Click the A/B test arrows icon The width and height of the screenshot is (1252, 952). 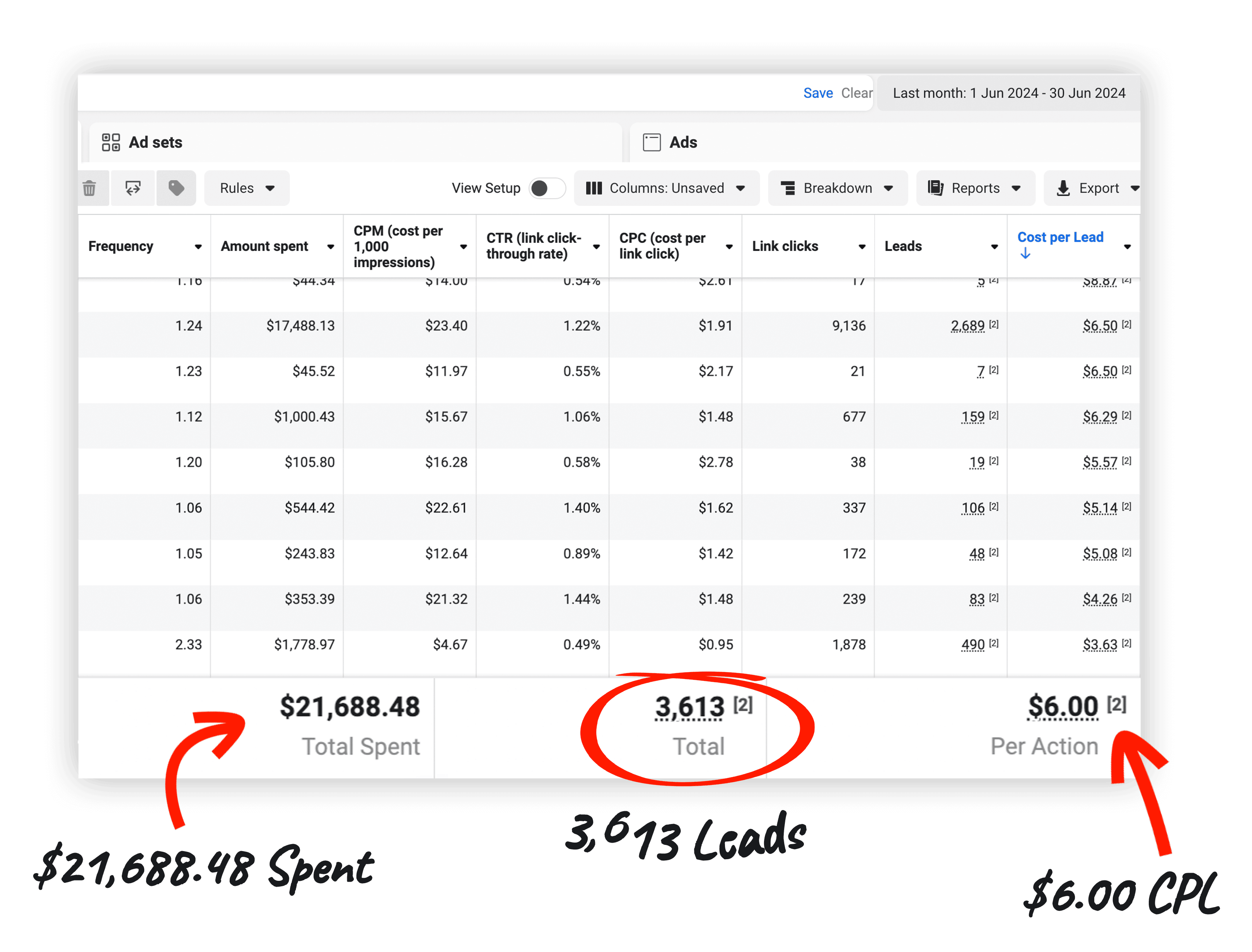click(133, 188)
